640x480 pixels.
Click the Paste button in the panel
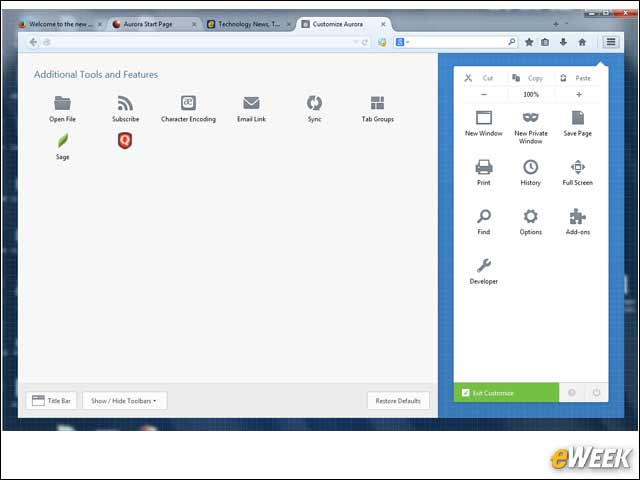[576, 78]
